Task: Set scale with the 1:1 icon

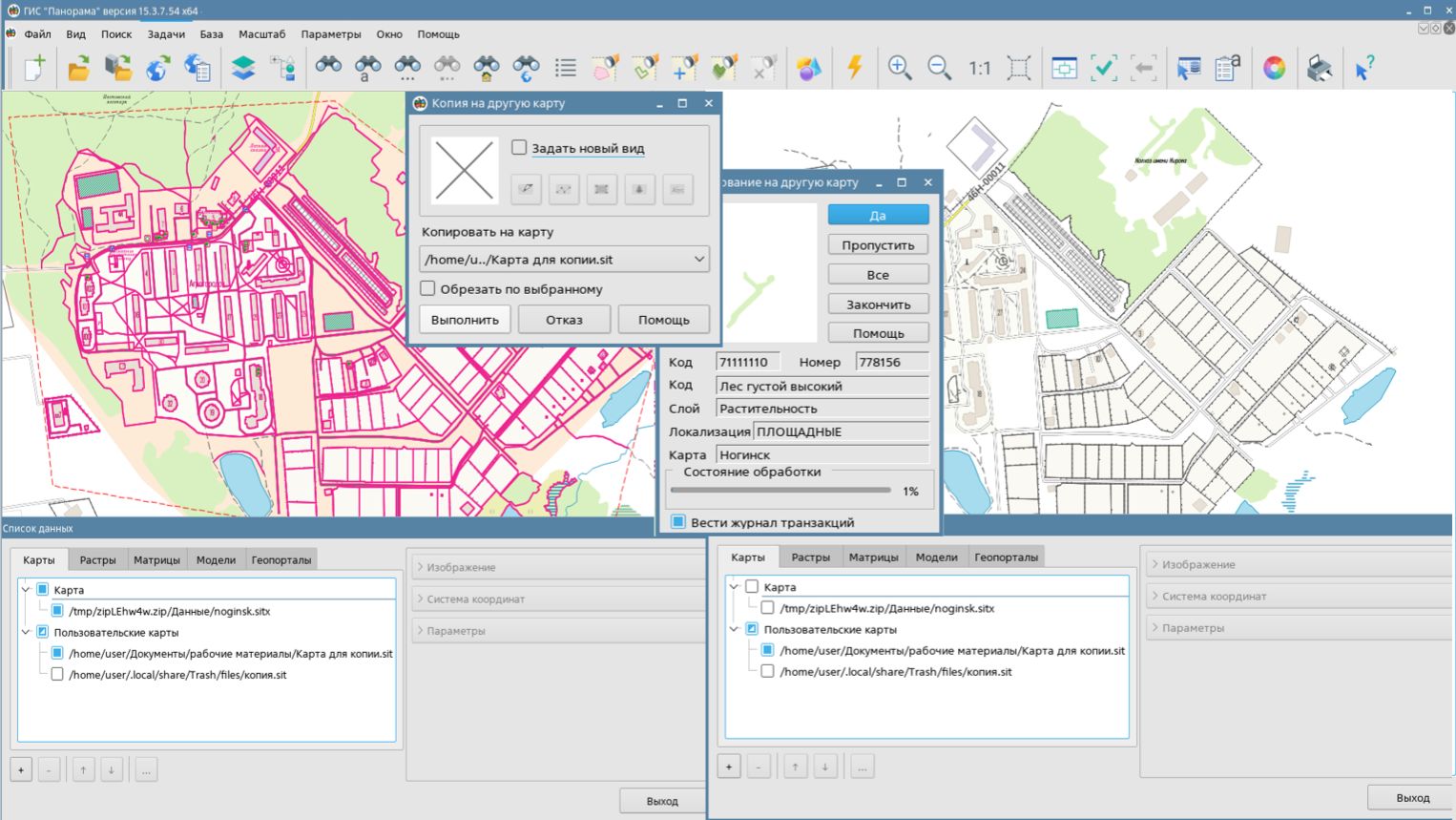Action: pyautogui.click(x=979, y=68)
